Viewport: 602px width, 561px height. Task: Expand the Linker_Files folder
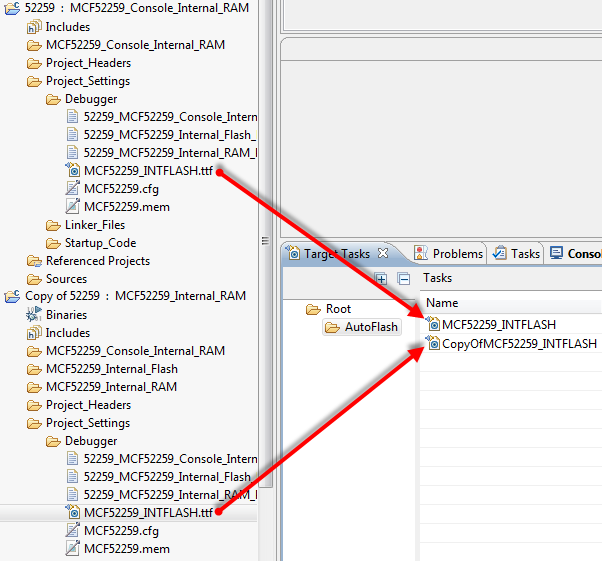94,225
